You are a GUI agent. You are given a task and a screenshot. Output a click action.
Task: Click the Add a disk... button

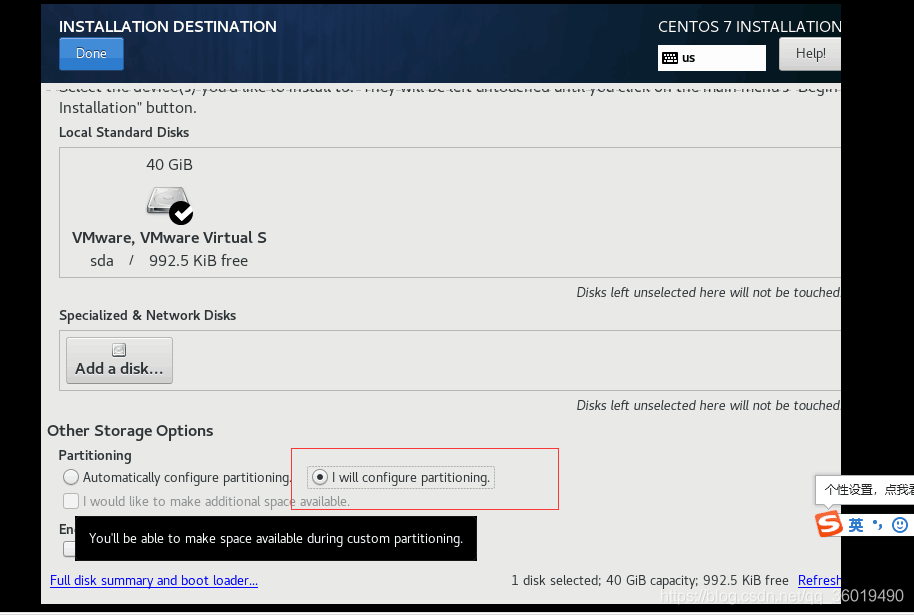[x=119, y=360]
